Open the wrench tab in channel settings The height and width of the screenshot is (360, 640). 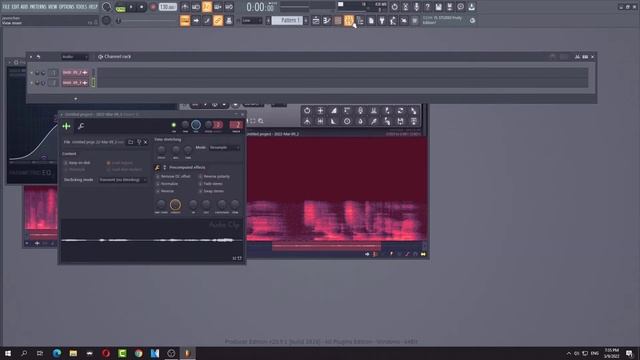pos(81,126)
